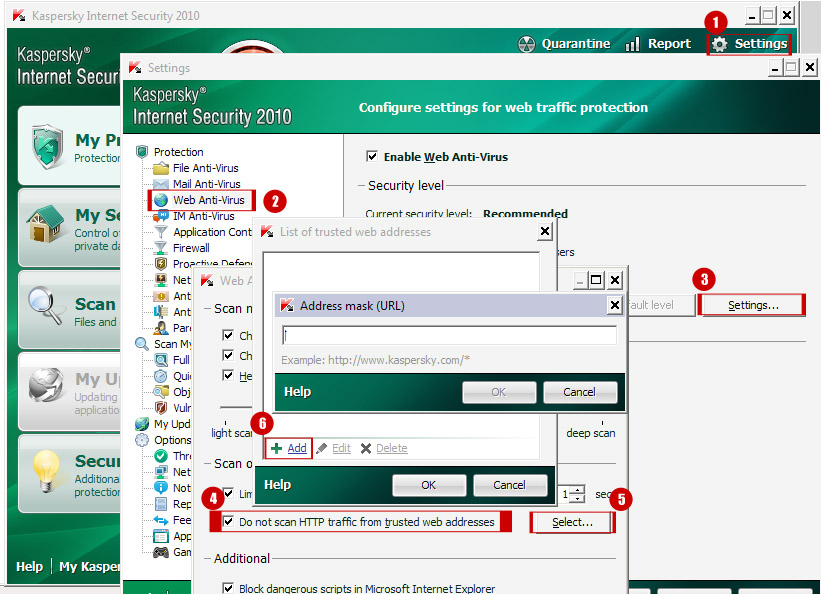Click into the Address mask URL field
The height and width of the screenshot is (594, 821).
click(x=449, y=336)
